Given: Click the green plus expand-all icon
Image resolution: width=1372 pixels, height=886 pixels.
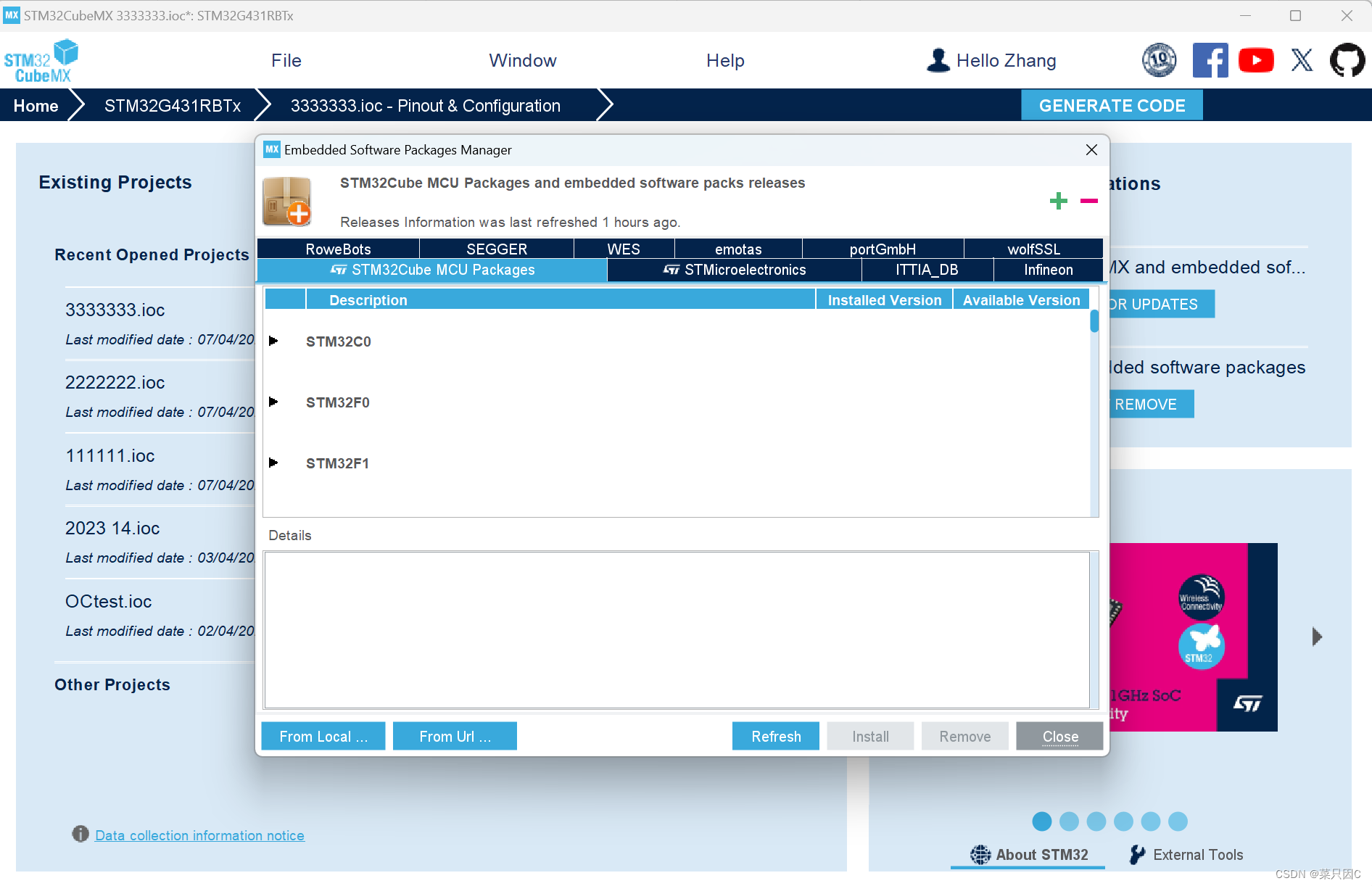Looking at the screenshot, I should pyautogui.click(x=1058, y=201).
